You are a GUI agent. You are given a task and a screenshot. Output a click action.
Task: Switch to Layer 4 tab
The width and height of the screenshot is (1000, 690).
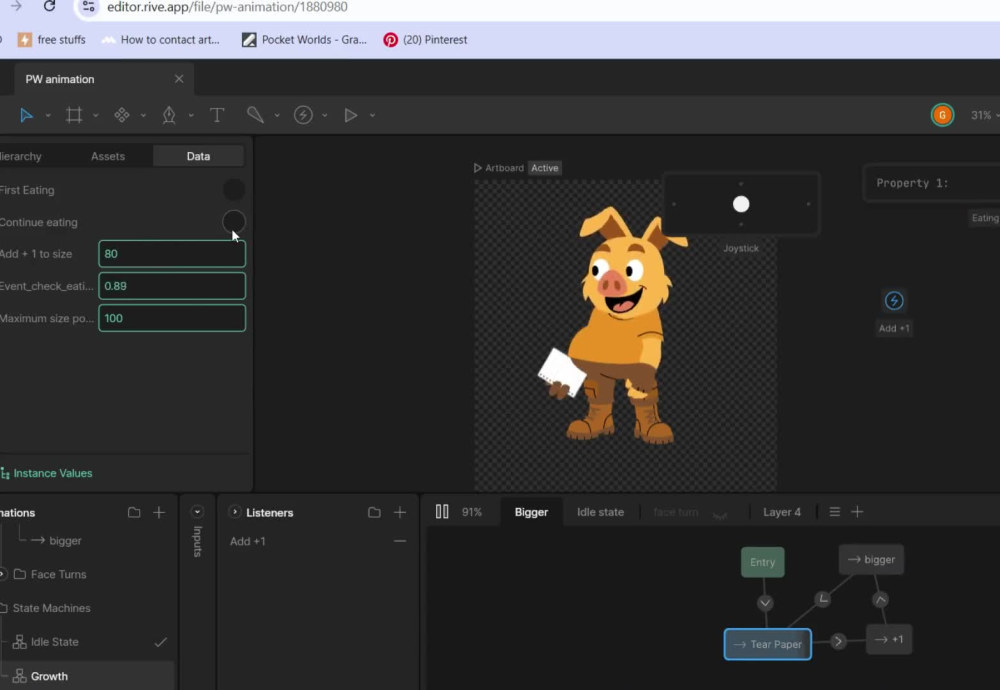tap(782, 512)
